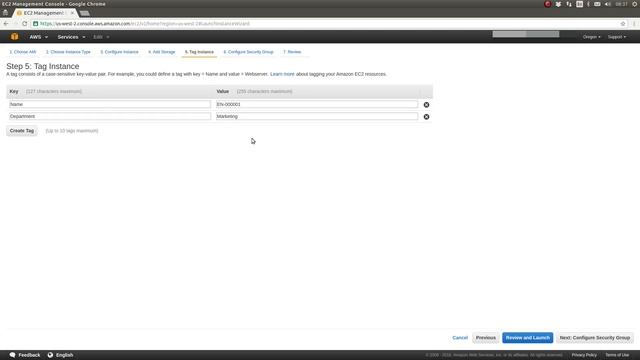Open the network connection indicator
Viewport: 640px width, 360px height.
pyautogui.click(x=569, y=4)
